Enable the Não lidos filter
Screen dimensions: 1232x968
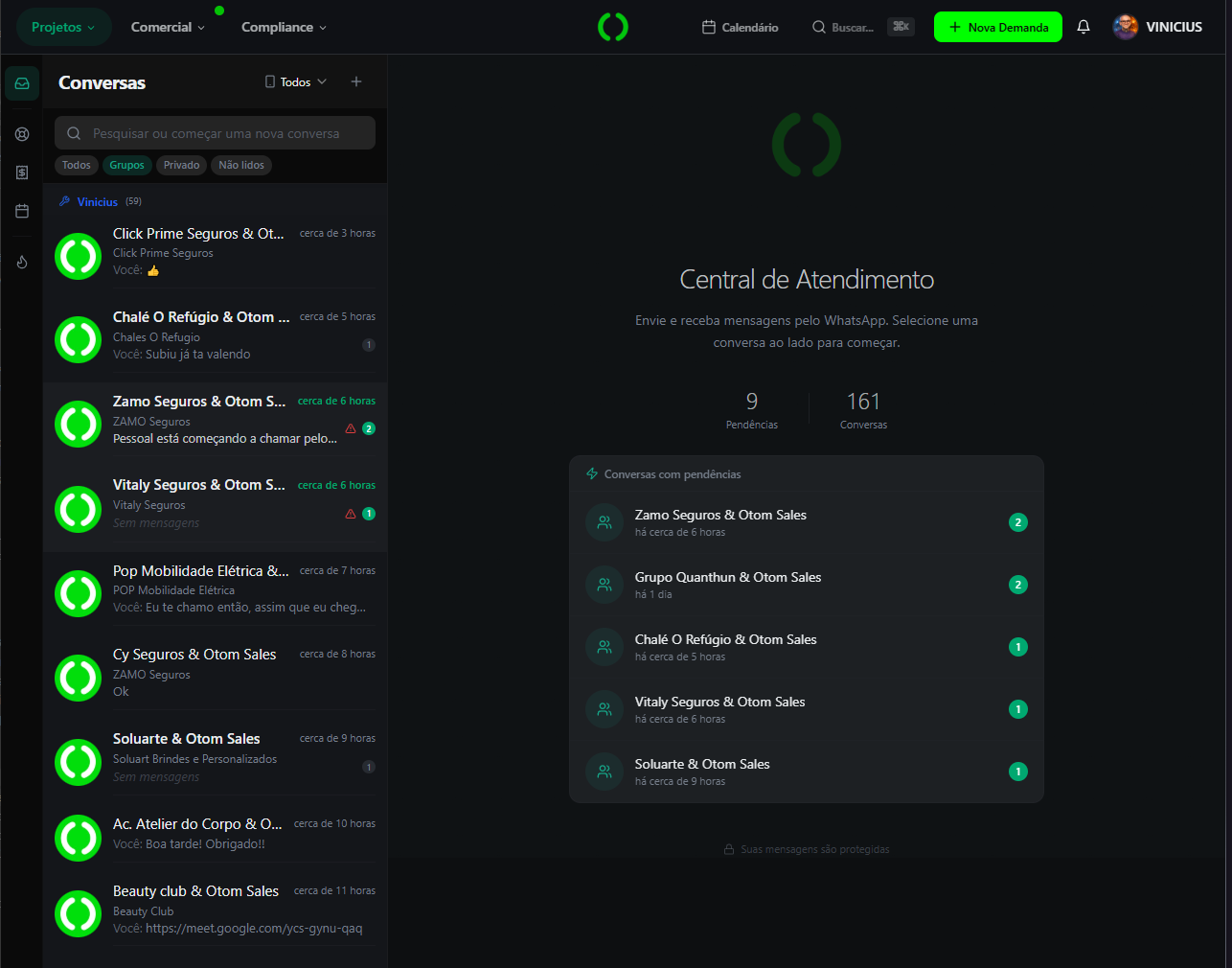click(x=241, y=165)
